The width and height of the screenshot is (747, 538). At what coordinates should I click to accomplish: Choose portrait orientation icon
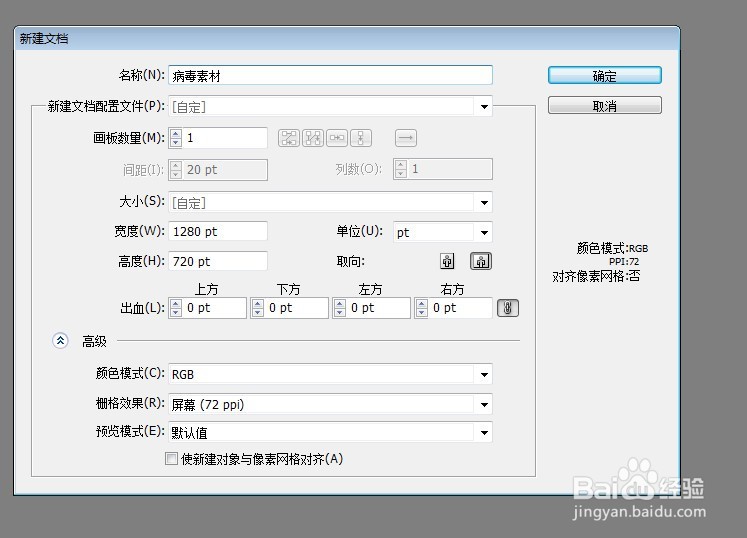pyautogui.click(x=447, y=261)
